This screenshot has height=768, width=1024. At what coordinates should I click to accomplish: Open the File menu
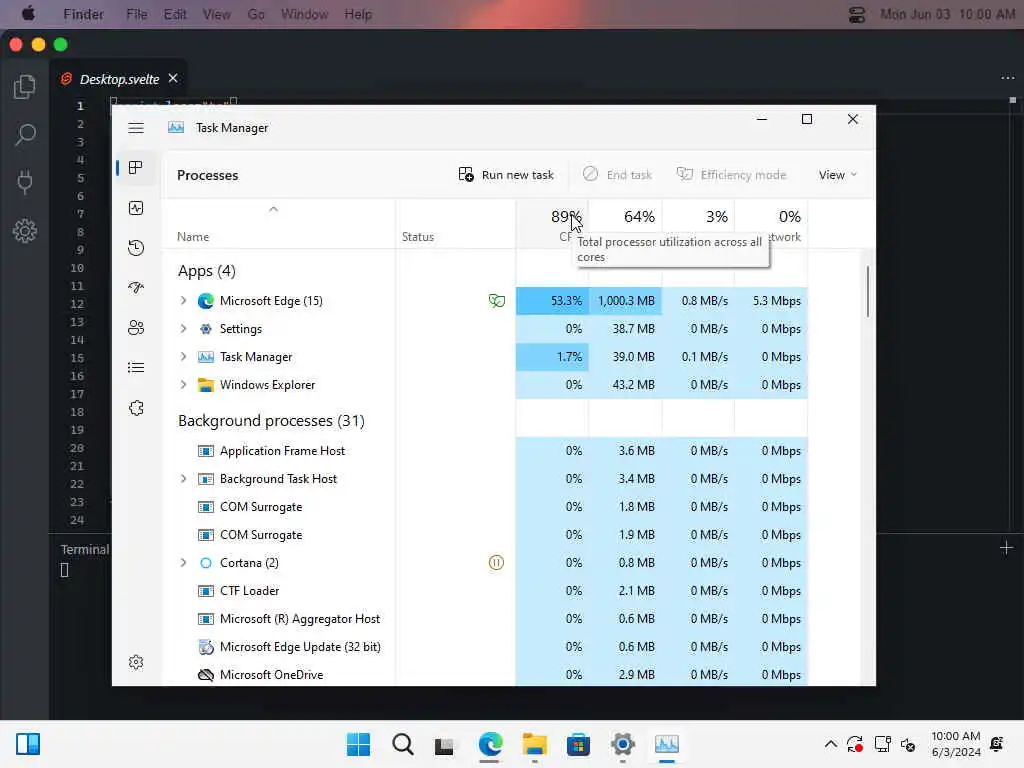136,14
